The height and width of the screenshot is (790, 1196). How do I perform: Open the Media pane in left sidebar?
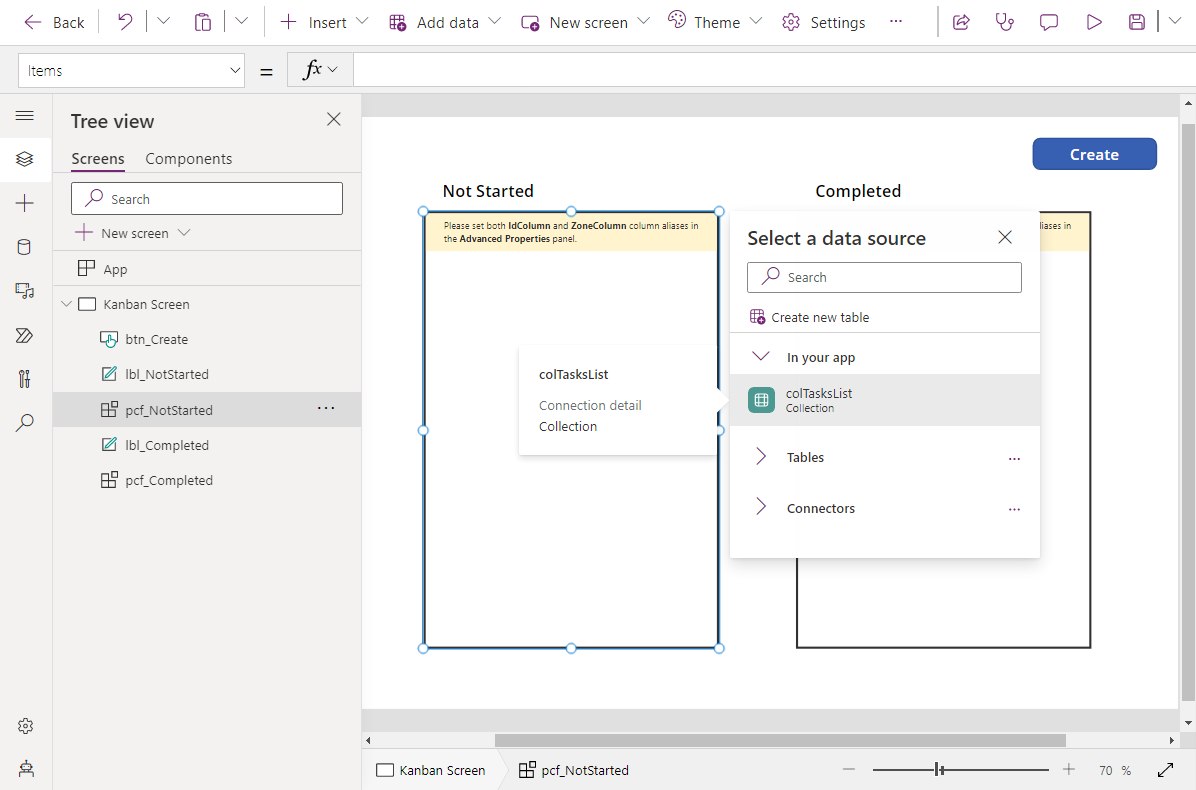pos(25,291)
